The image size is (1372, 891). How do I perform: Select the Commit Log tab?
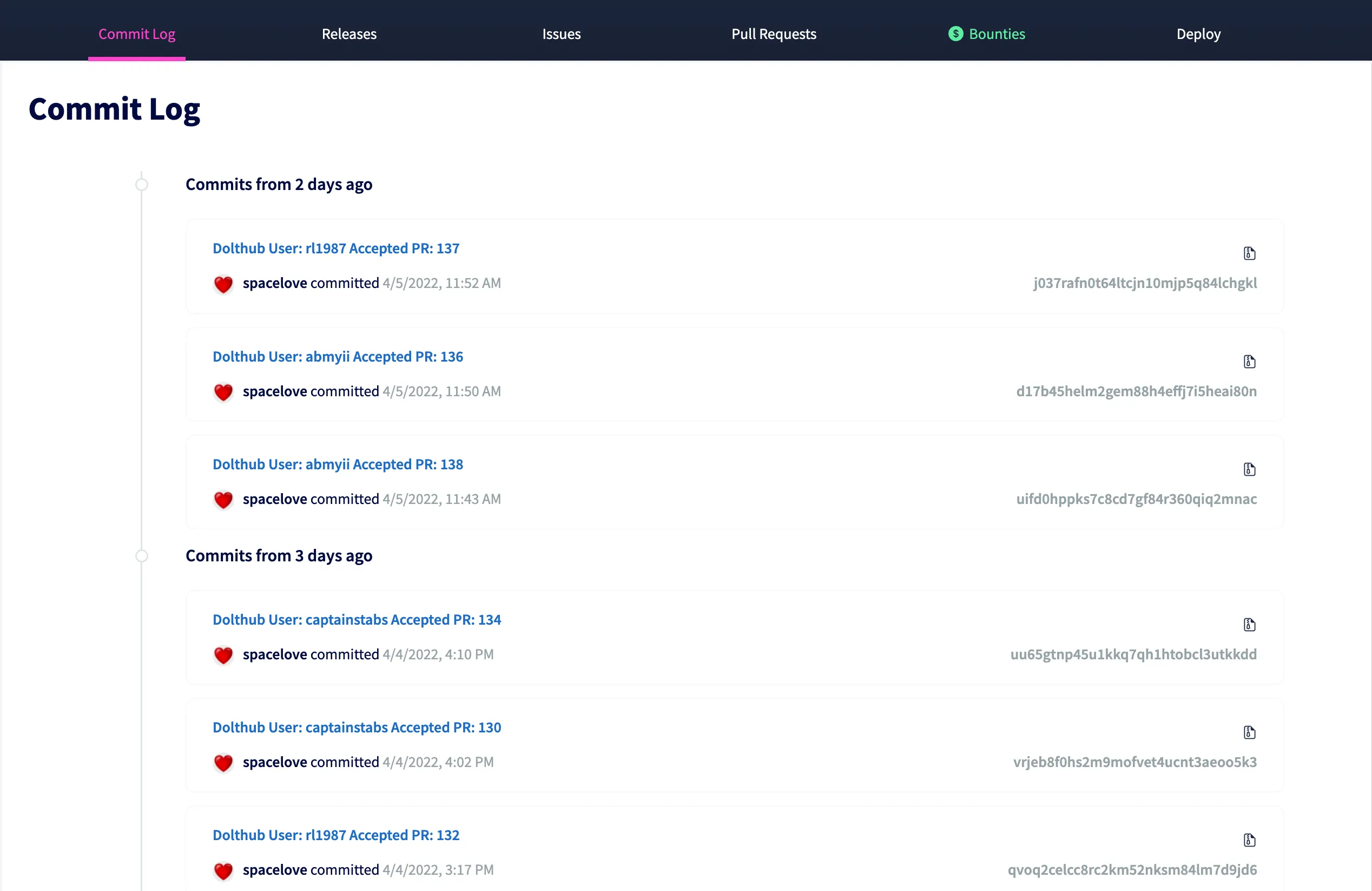(137, 34)
